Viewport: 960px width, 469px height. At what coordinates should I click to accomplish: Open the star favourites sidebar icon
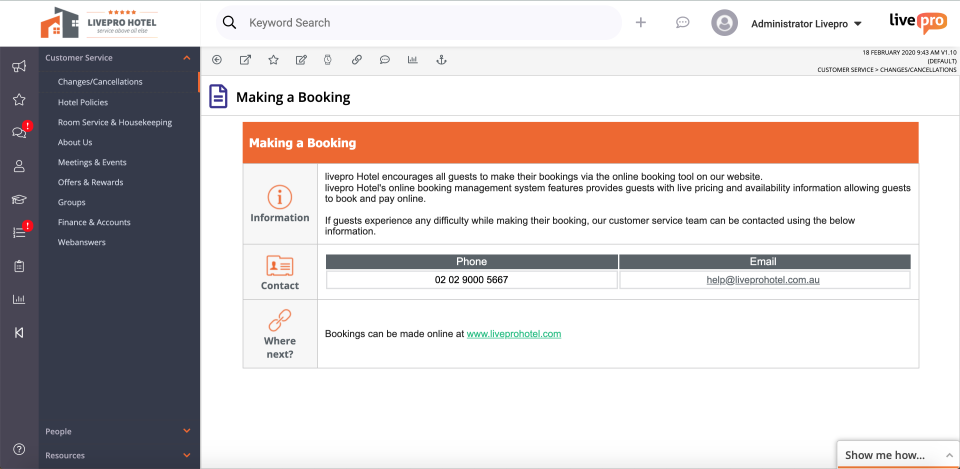pos(19,99)
